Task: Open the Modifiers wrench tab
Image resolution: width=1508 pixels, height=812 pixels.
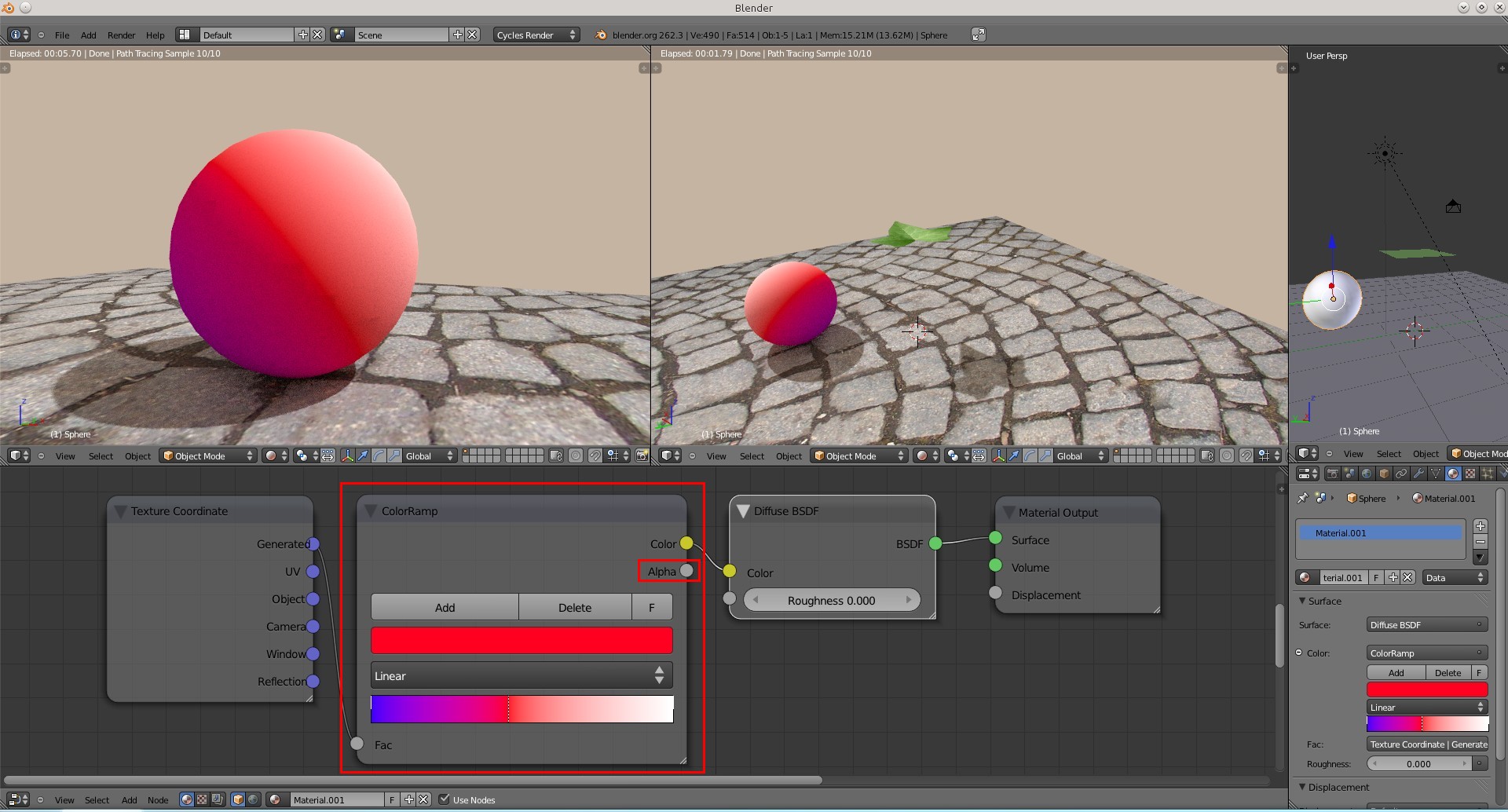Action: pyautogui.click(x=1418, y=474)
